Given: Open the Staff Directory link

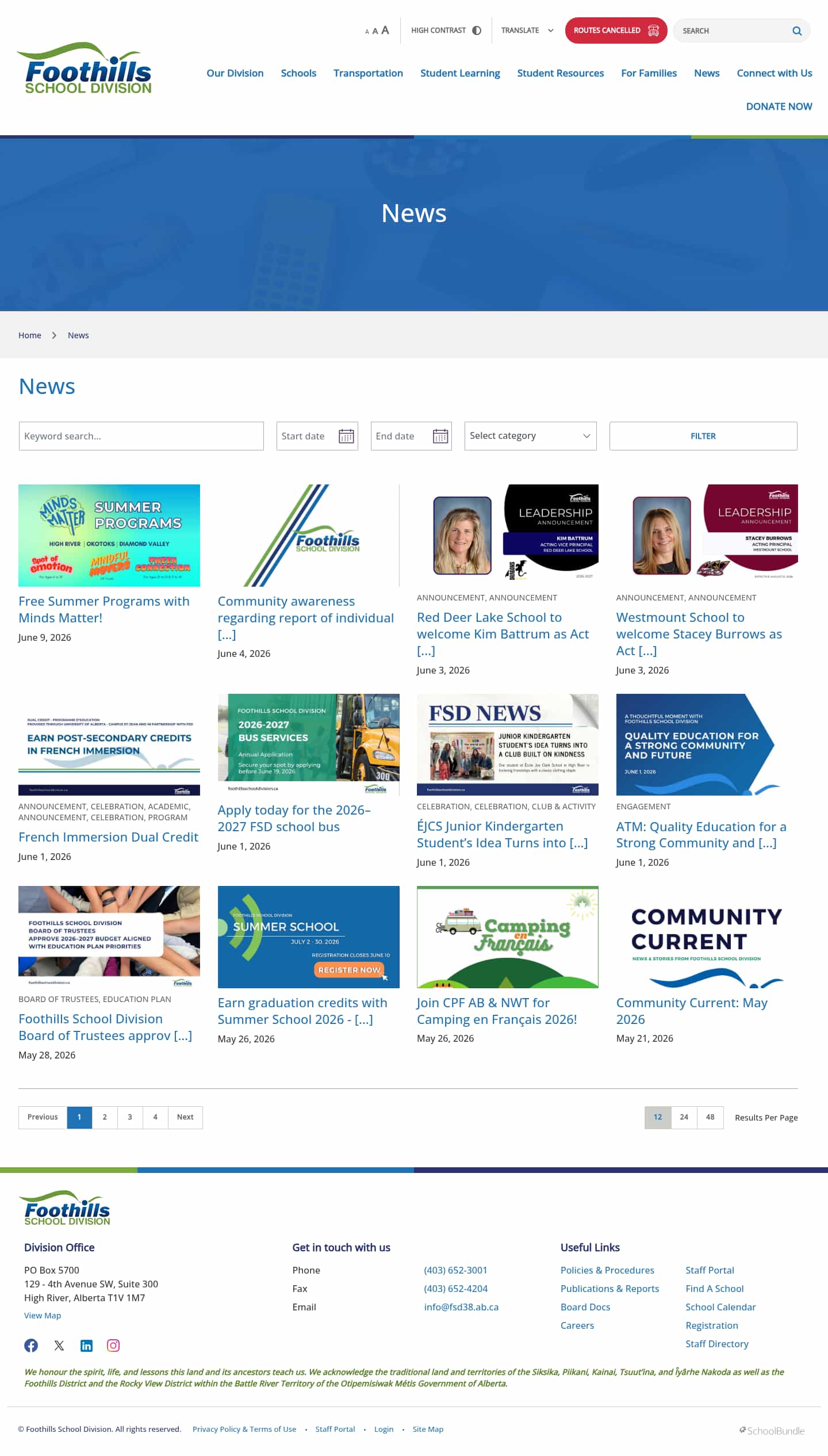Looking at the screenshot, I should 717,1343.
